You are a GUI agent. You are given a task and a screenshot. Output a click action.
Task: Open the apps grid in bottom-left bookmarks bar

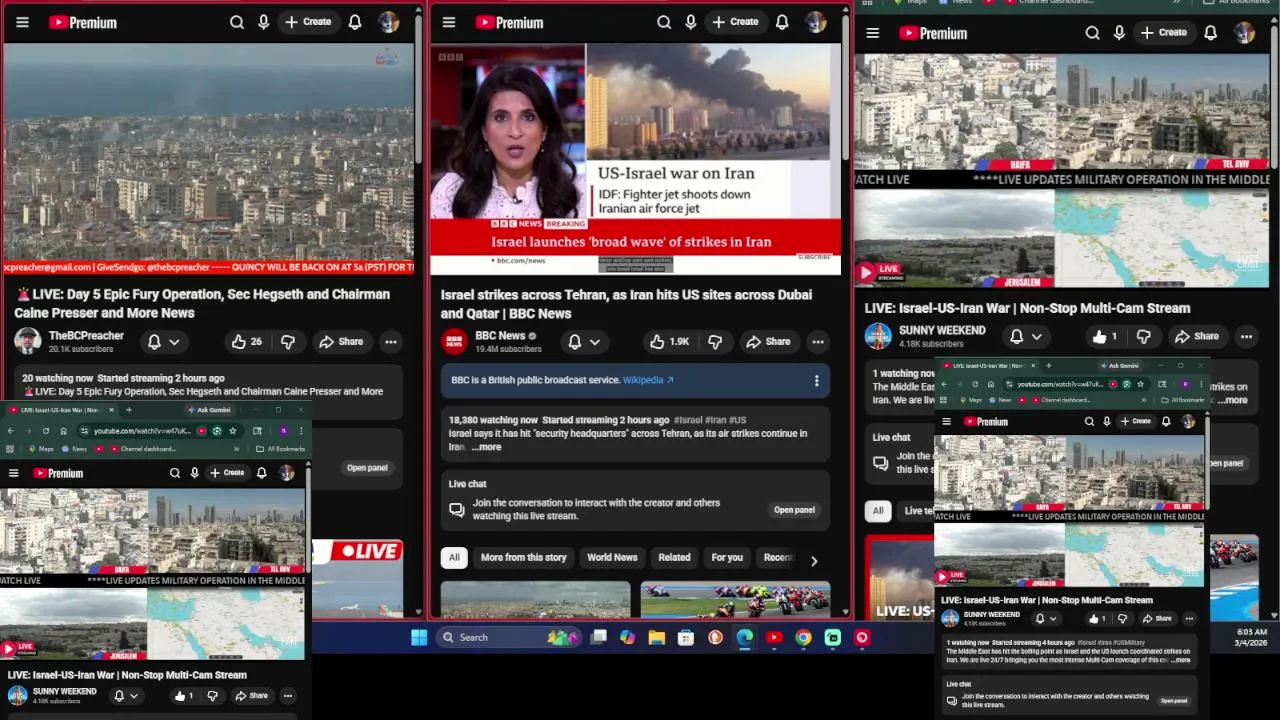pyautogui.click(x=10, y=449)
